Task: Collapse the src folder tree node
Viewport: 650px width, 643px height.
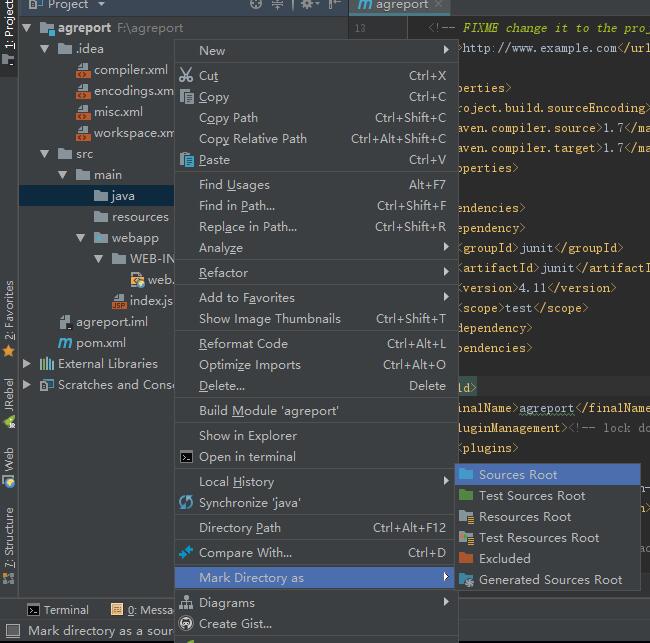Action: click(x=45, y=153)
